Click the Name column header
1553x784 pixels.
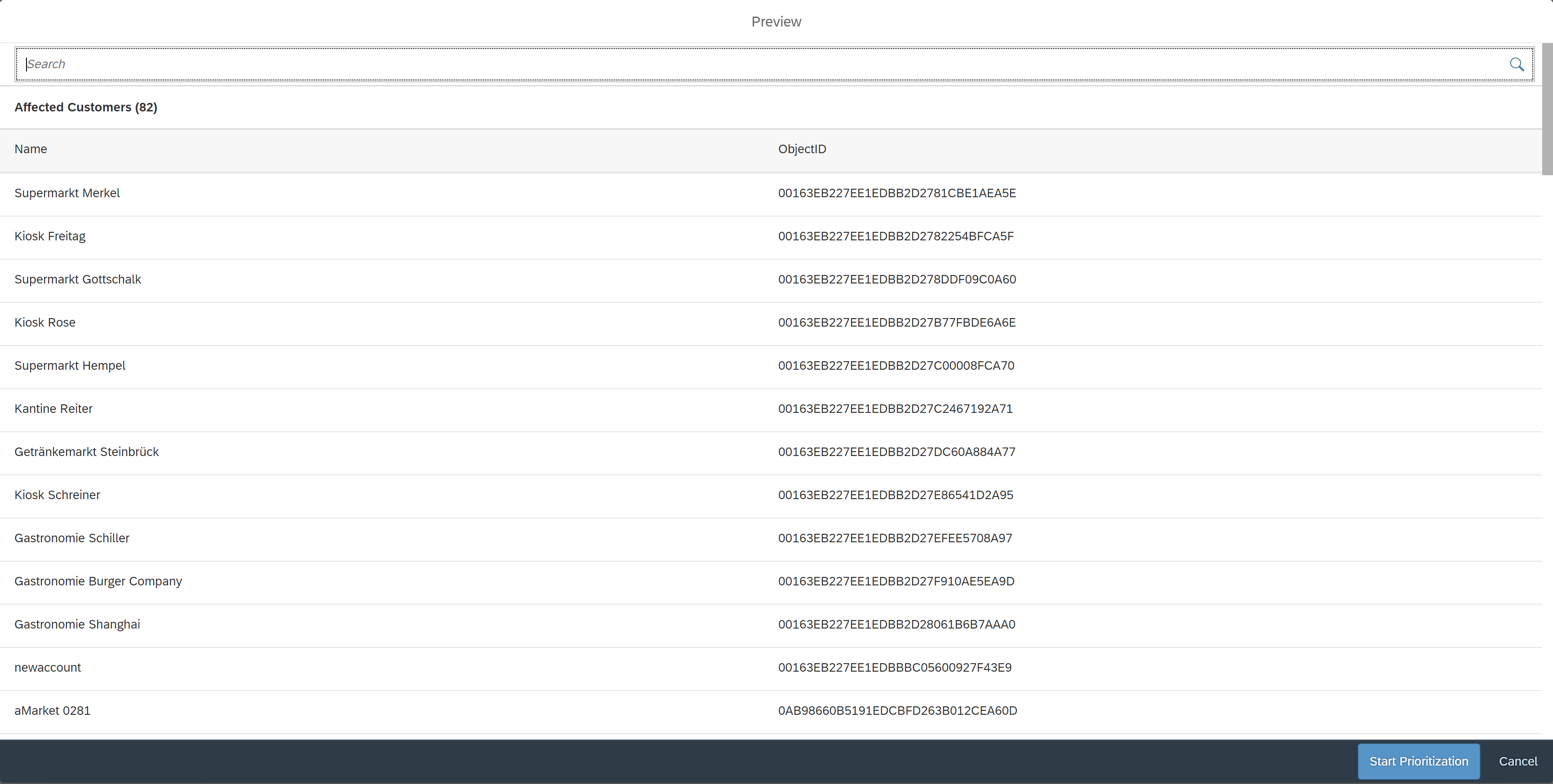tap(31, 149)
